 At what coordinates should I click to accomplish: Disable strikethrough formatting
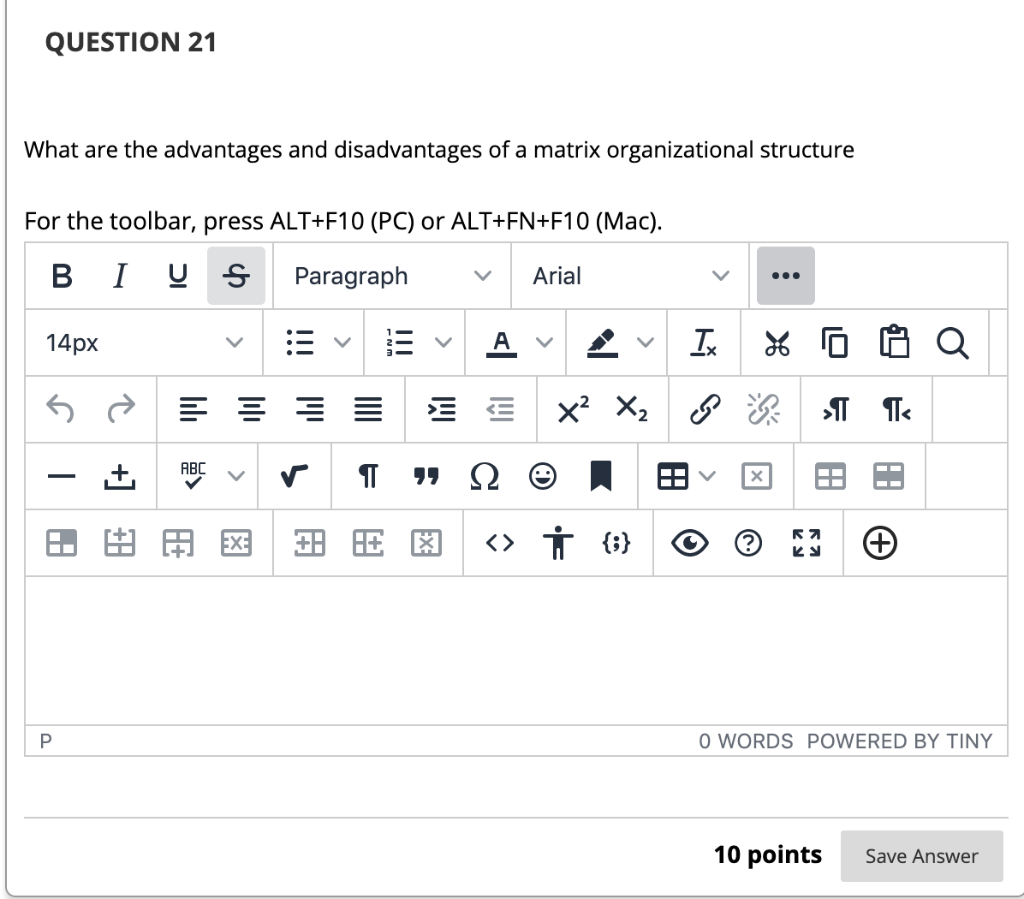(236, 276)
